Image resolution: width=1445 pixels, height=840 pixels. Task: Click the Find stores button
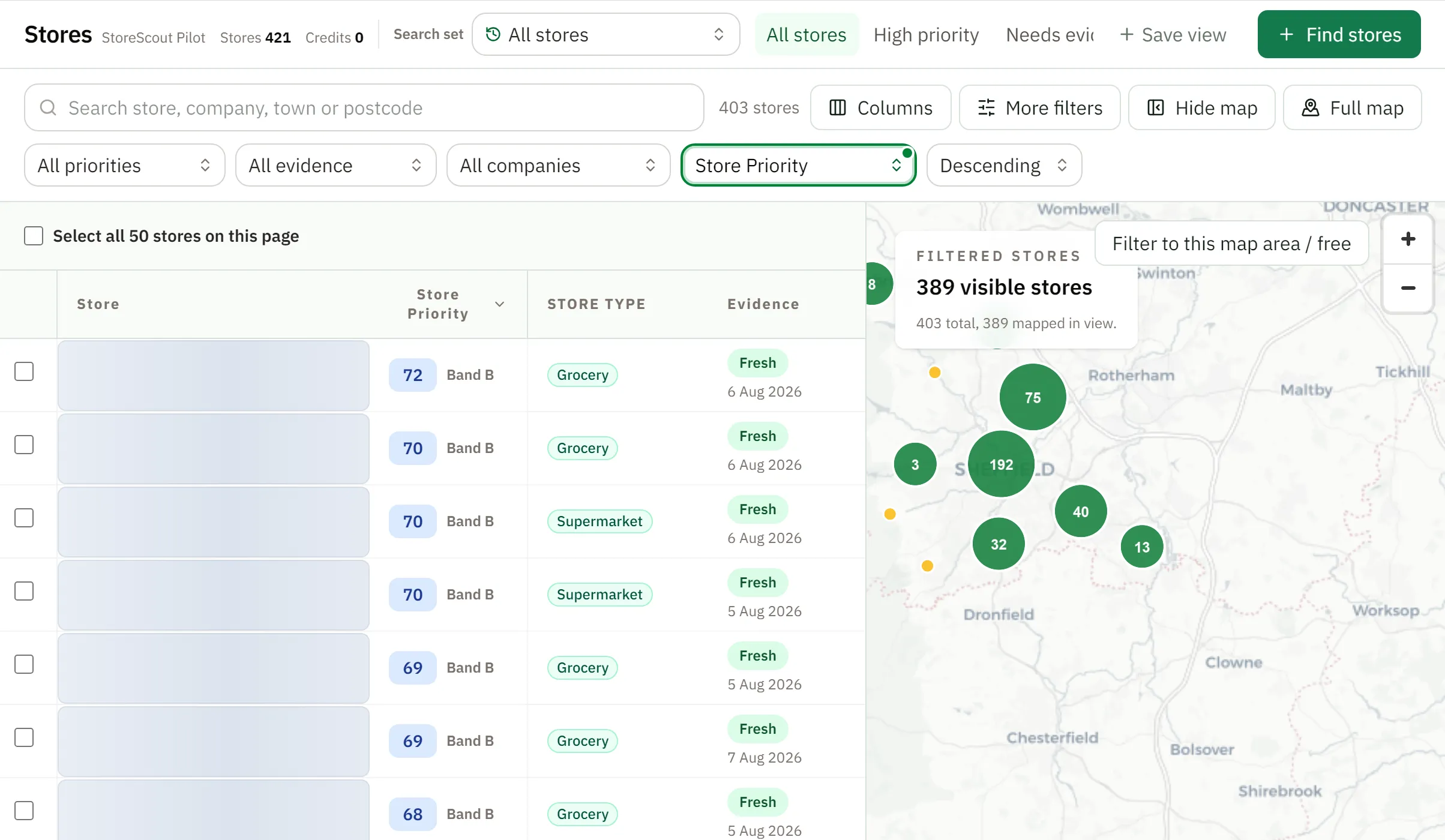click(x=1339, y=34)
